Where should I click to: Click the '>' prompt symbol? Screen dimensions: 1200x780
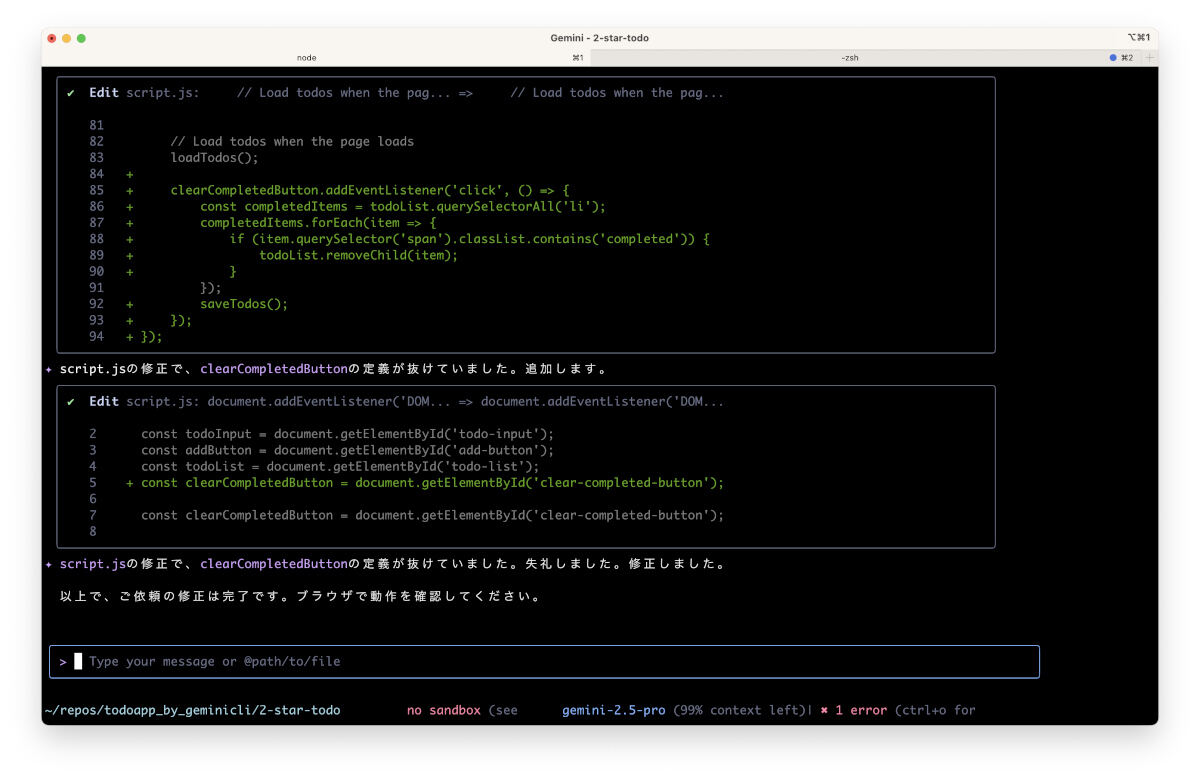pyautogui.click(x=62, y=661)
